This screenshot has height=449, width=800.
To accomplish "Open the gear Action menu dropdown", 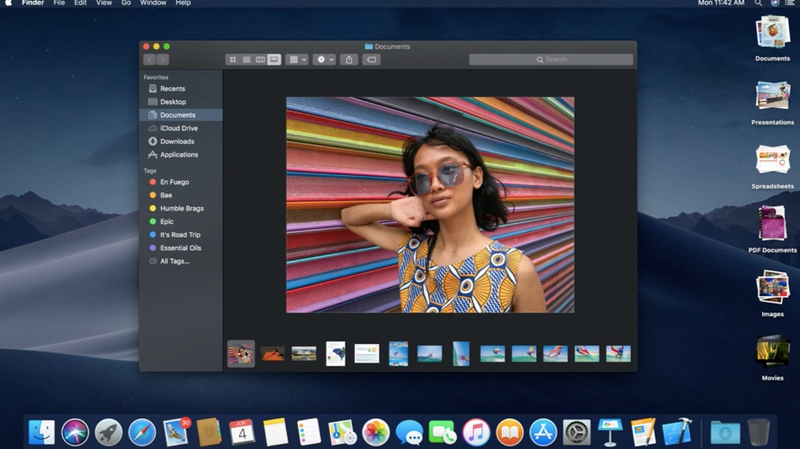I will tap(324, 60).
